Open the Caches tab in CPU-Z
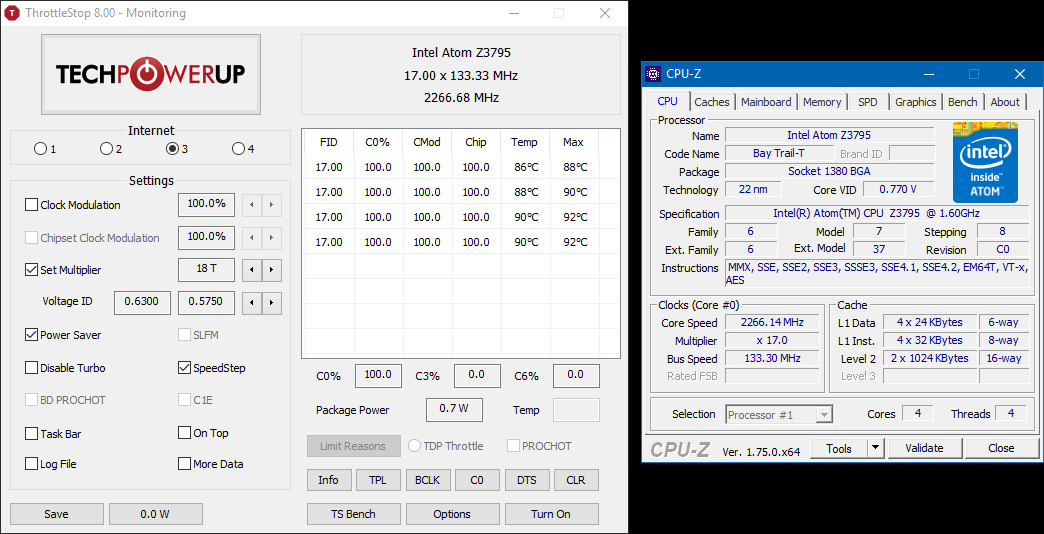The height and width of the screenshot is (534, 1044). coord(712,102)
